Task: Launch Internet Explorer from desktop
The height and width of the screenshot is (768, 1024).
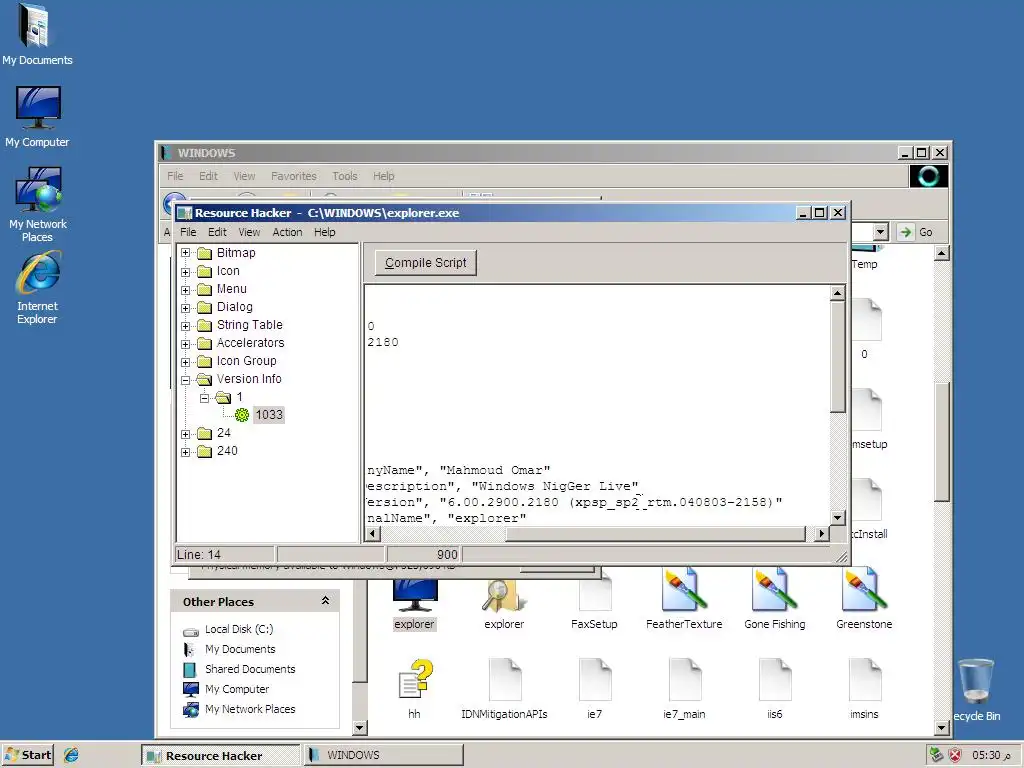Action: coord(37,289)
